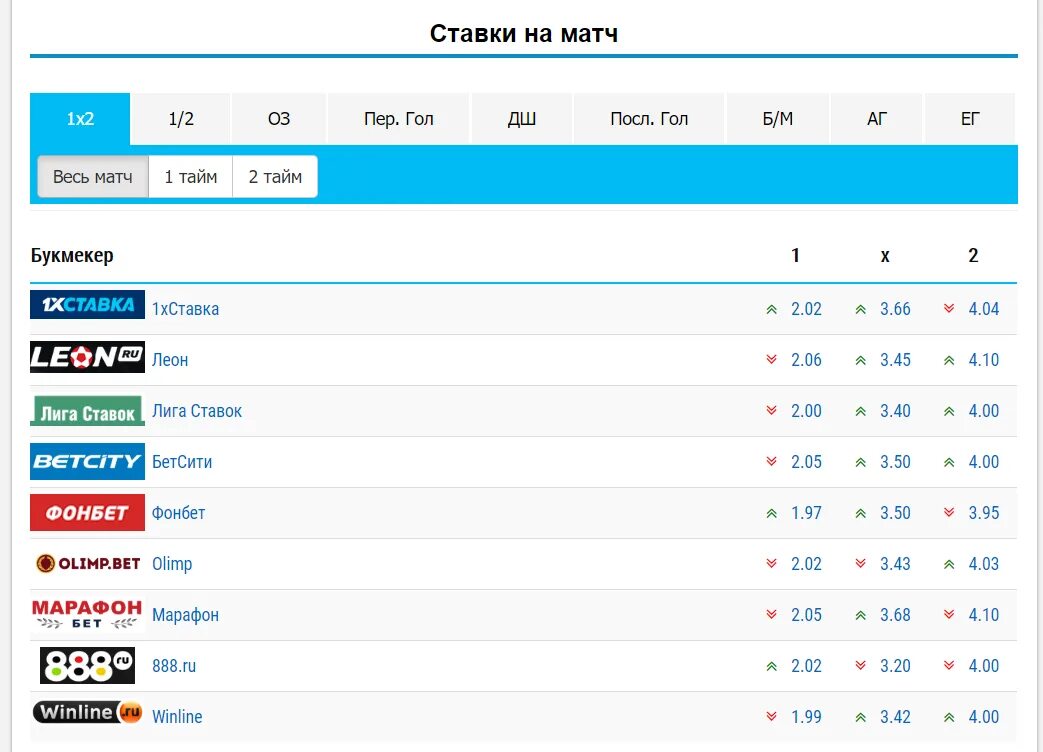This screenshot has width=1043, height=752.
Task: Switch to the Посл. Гол tab
Action: point(649,119)
